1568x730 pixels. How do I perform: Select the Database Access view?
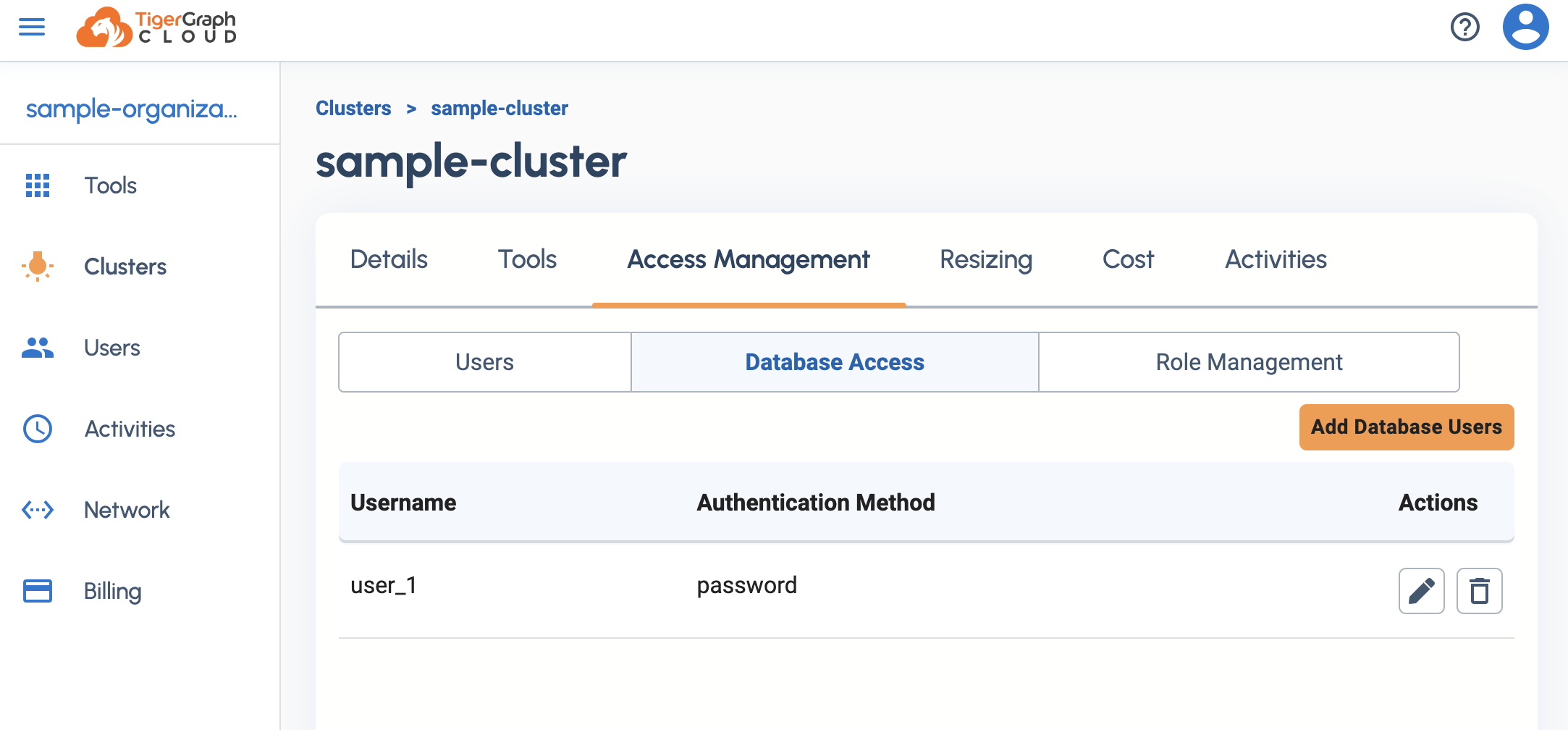(834, 362)
